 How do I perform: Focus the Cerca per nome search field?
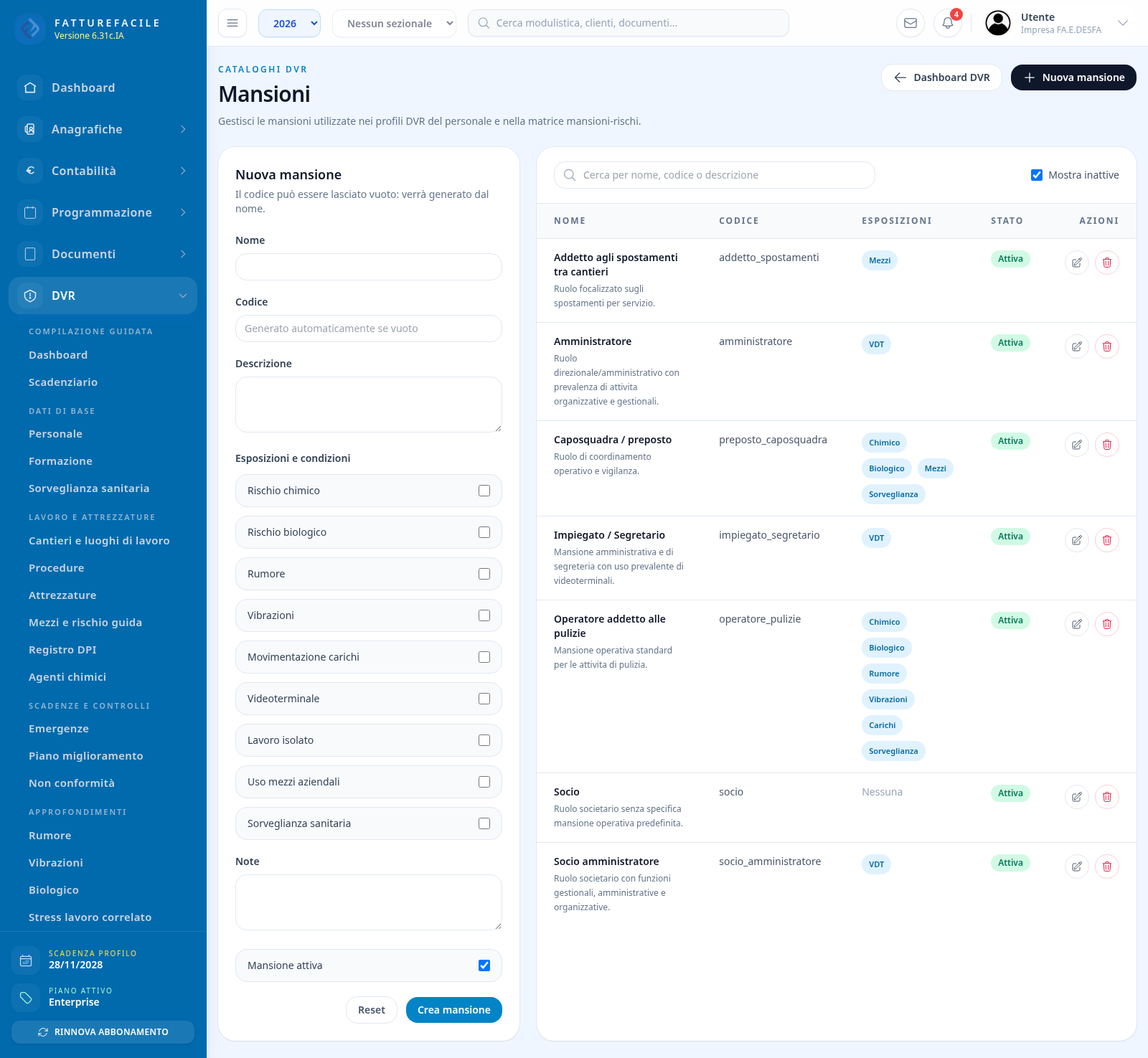(x=715, y=175)
